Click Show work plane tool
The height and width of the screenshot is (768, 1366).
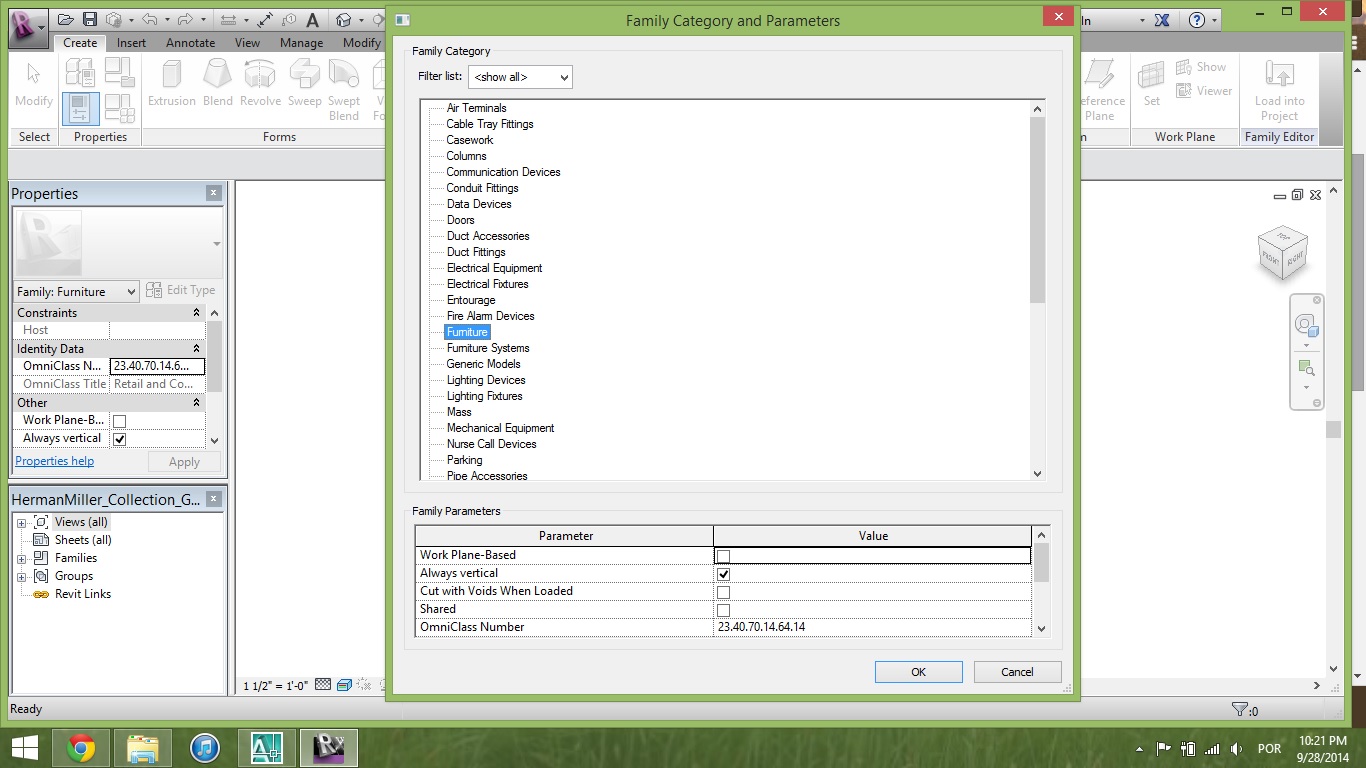(x=1201, y=67)
